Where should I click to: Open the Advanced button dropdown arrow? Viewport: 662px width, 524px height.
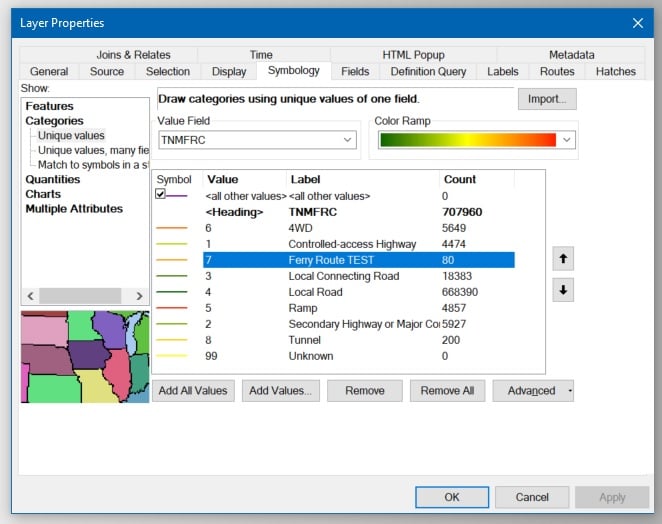(570, 391)
